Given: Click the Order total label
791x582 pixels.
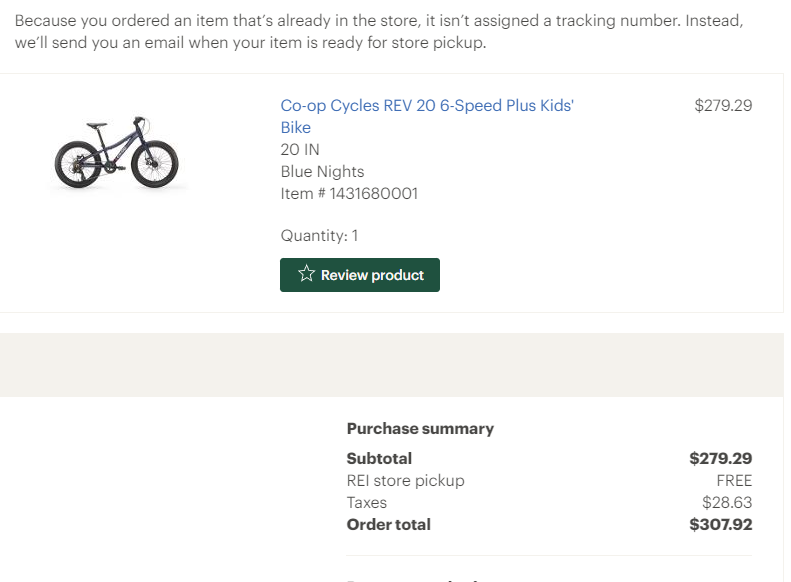Looking at the screenshot, I should coord(388,525).
